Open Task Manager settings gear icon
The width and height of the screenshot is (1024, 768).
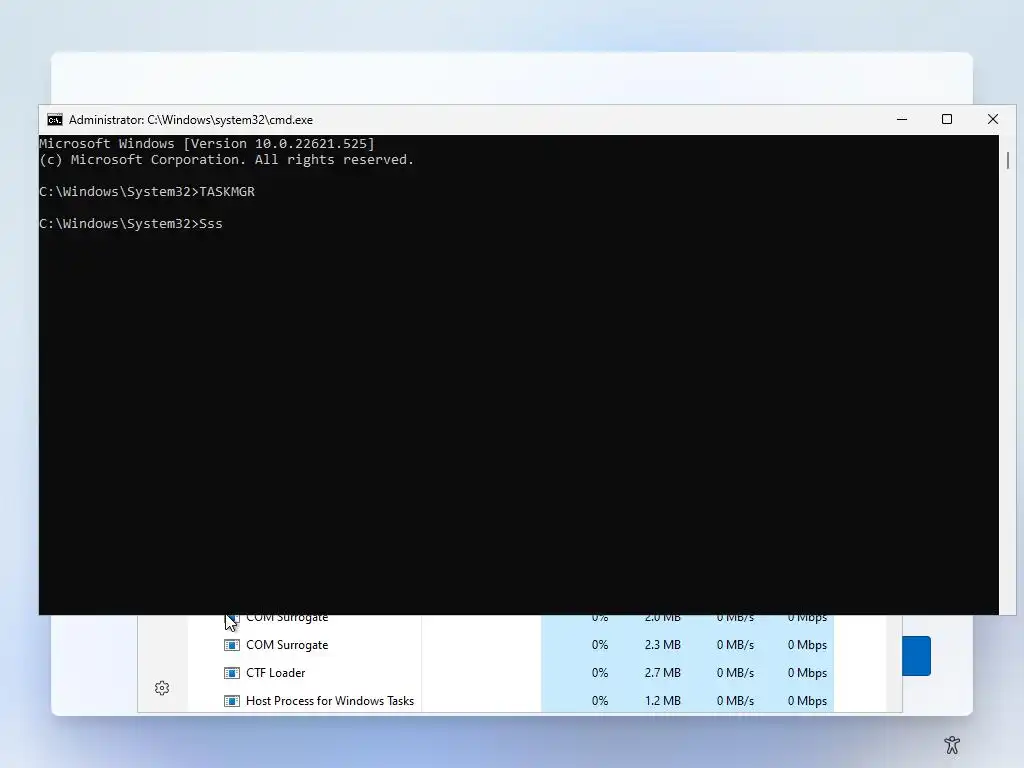[162, 688]
